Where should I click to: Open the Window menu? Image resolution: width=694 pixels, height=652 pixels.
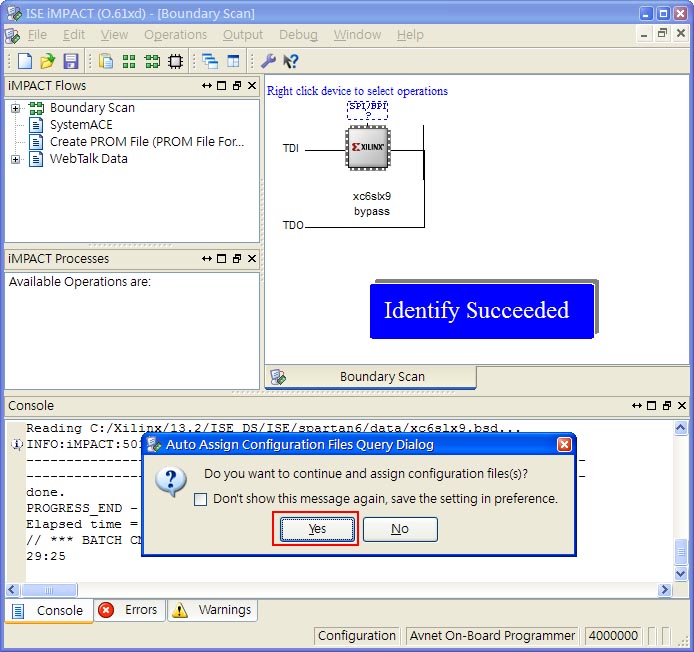[x=357, y=35]
